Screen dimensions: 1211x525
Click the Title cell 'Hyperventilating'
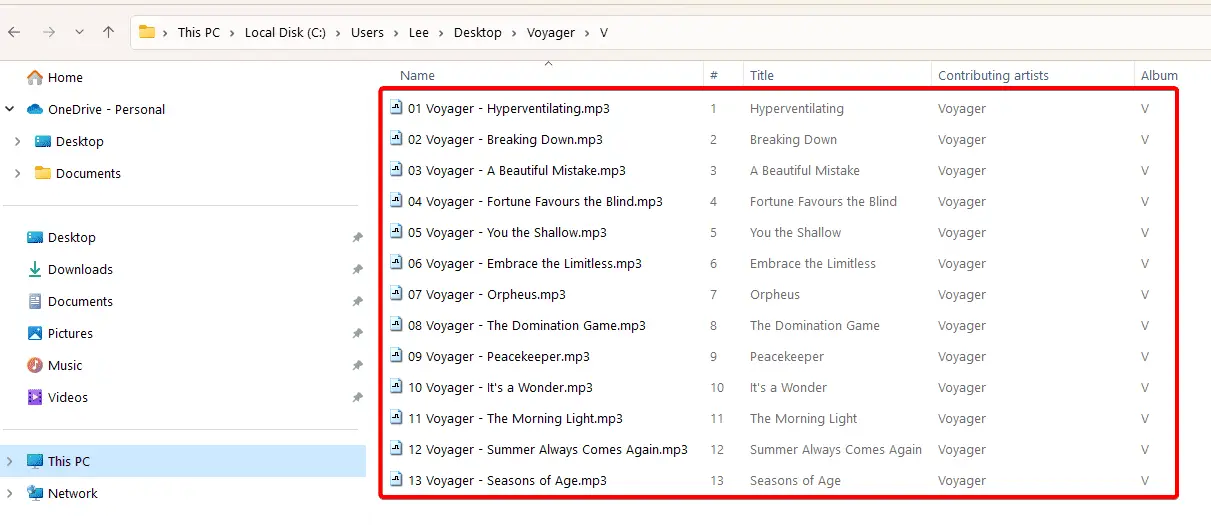click(797, 108)
